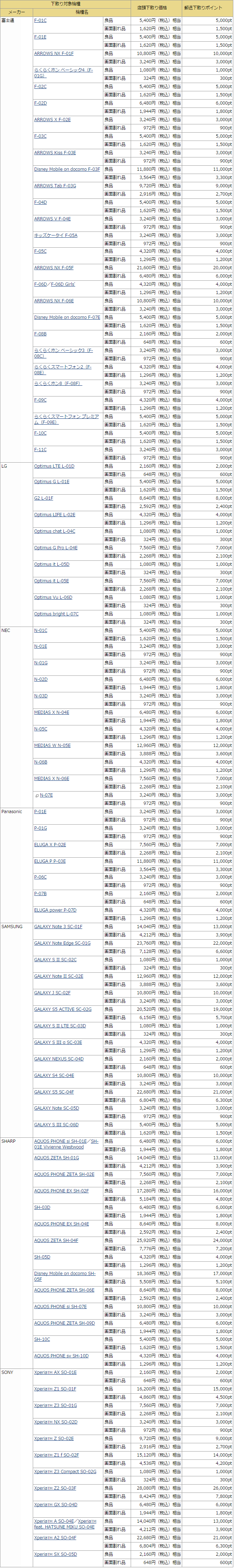The height and width of the screenshot is (1568, 234).
Task: Open the F-11C model link
Action: (40, 450)
